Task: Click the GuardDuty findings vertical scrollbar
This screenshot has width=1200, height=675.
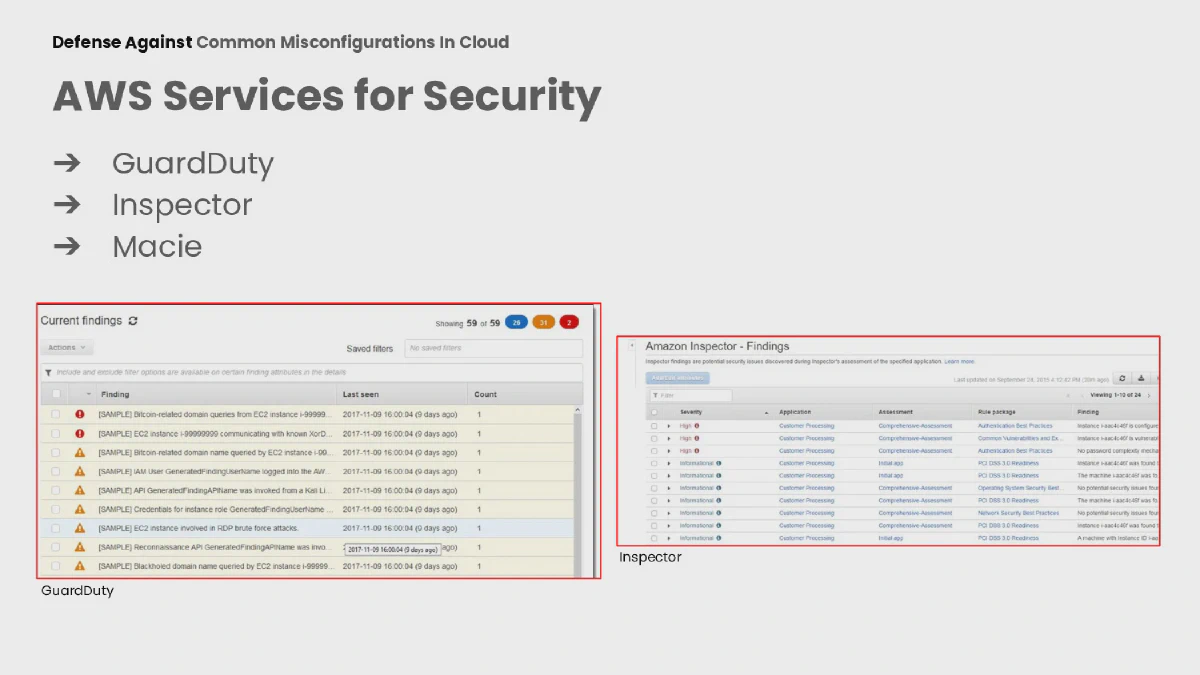Action: [x=577, y=490]
